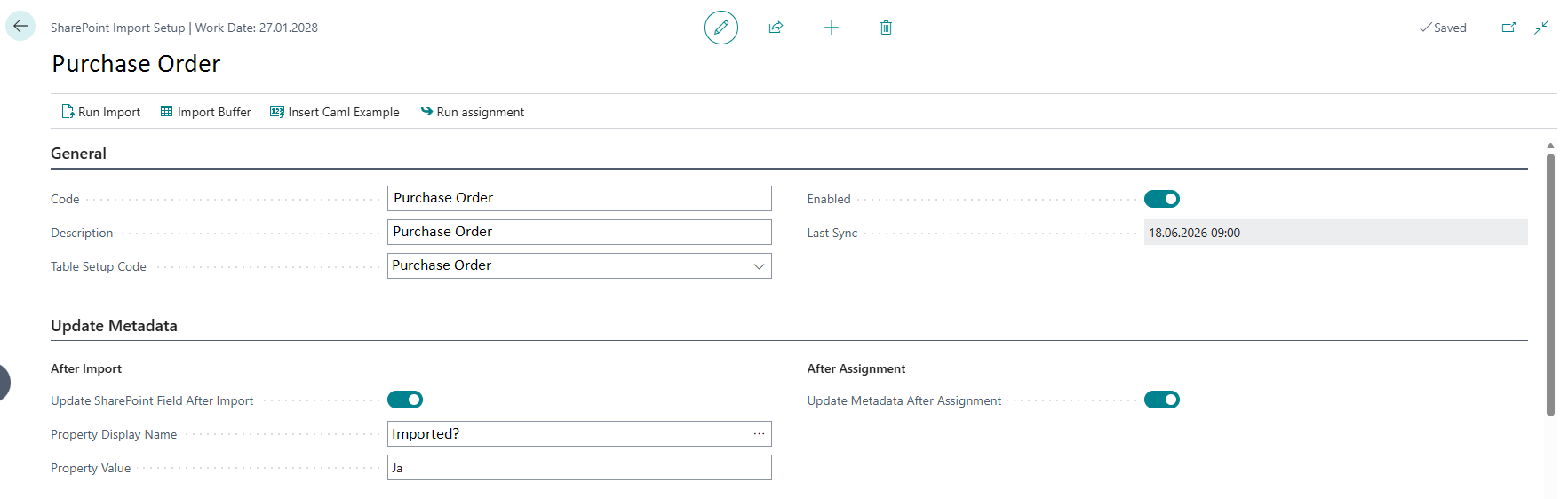
Task: Expand the Table Setup Code dropdown
Action: (759, 266)
